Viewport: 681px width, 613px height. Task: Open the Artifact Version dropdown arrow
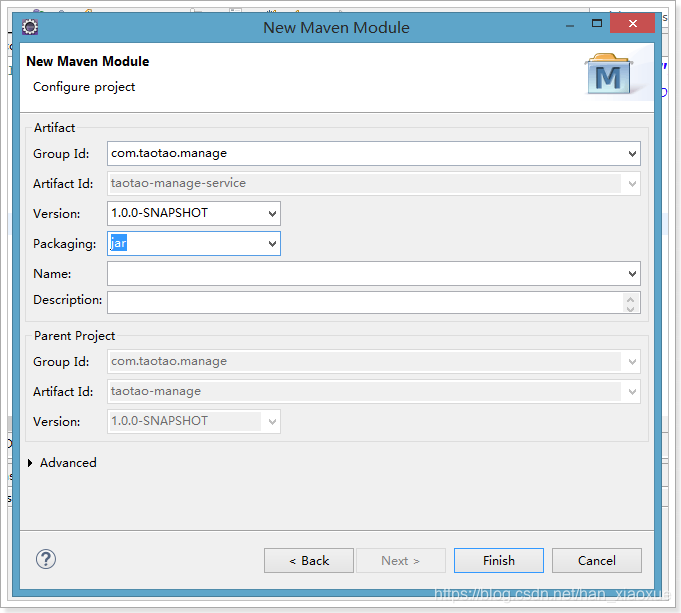tap(272, 213)
